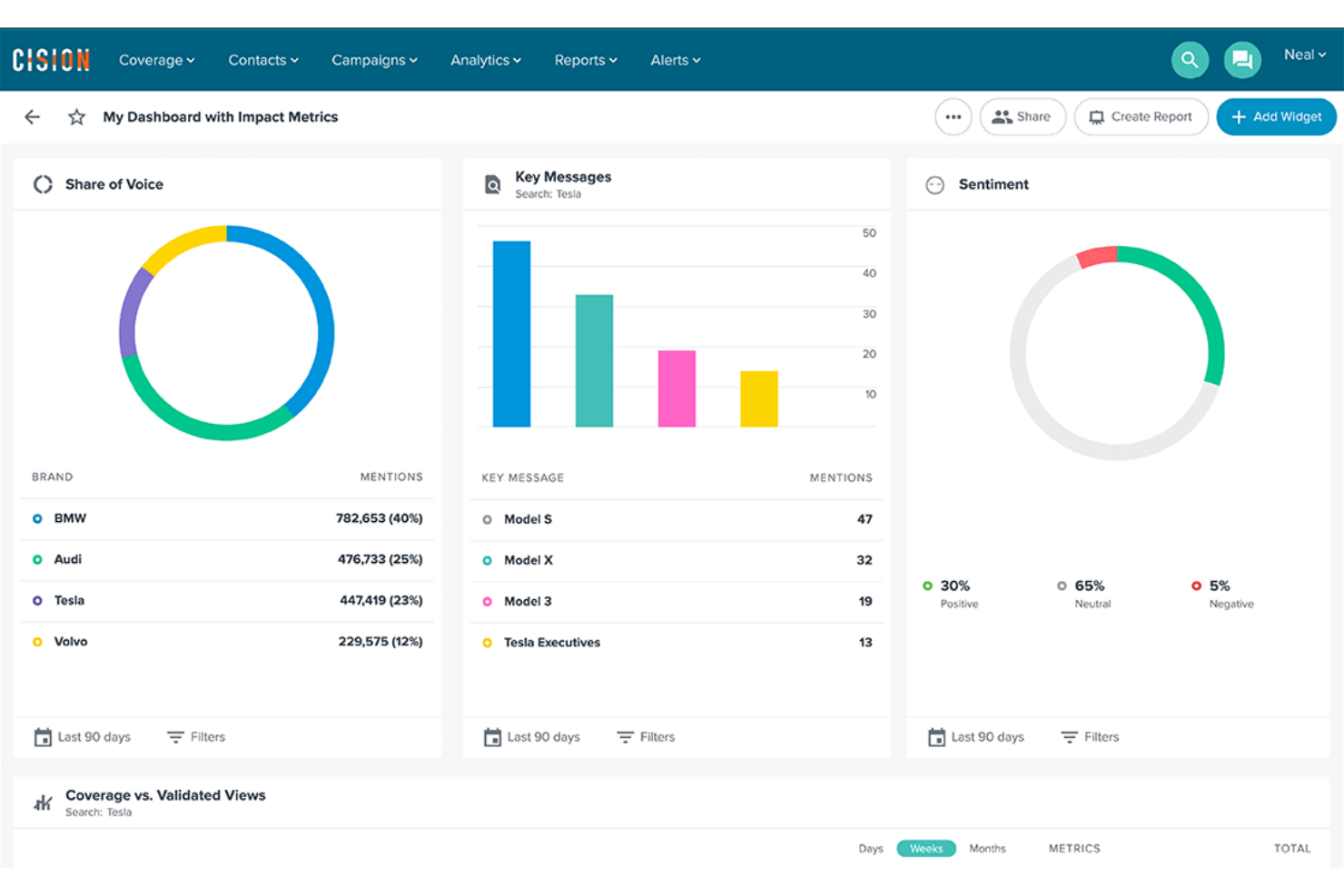Switch coverage view to Months

click(987, 848)
